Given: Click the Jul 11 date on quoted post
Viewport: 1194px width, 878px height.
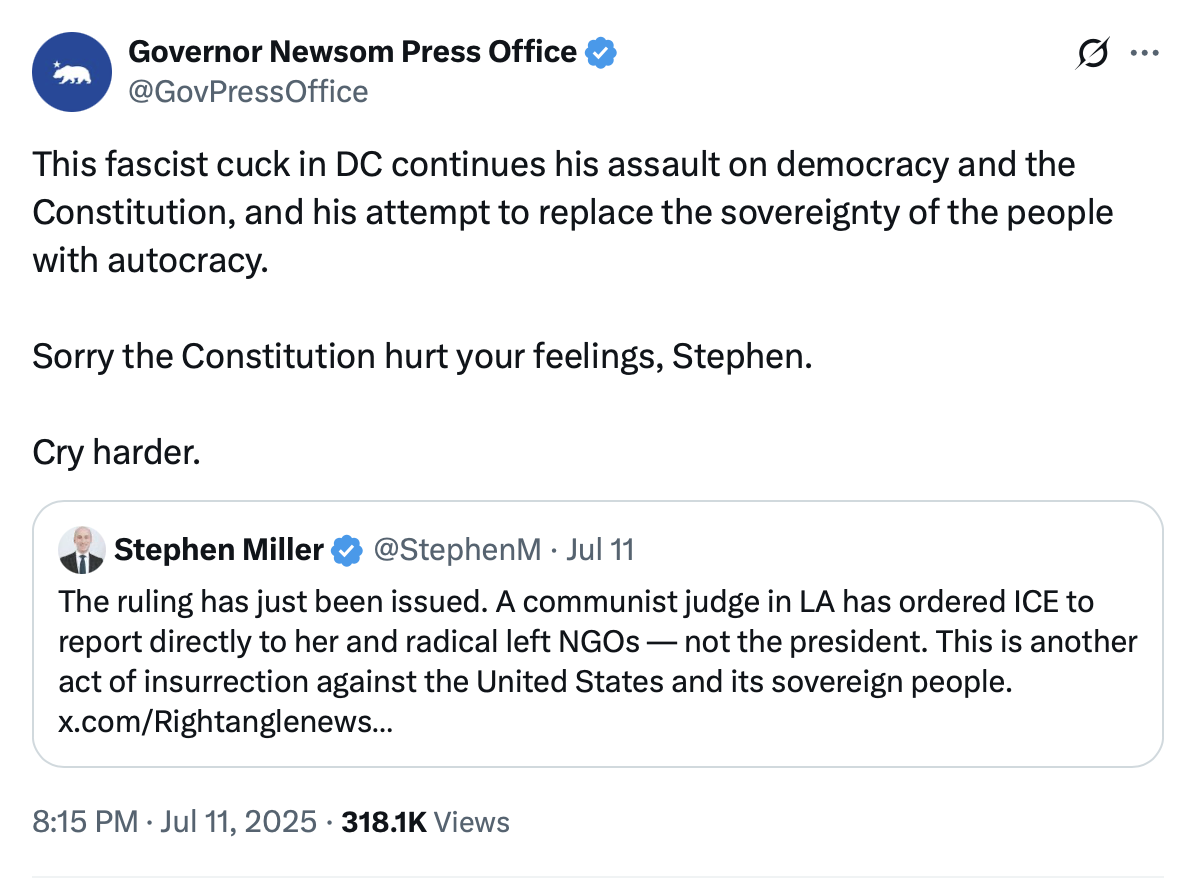Looking at the screenshot, I should pyautogui.click(x=600, y=550).
